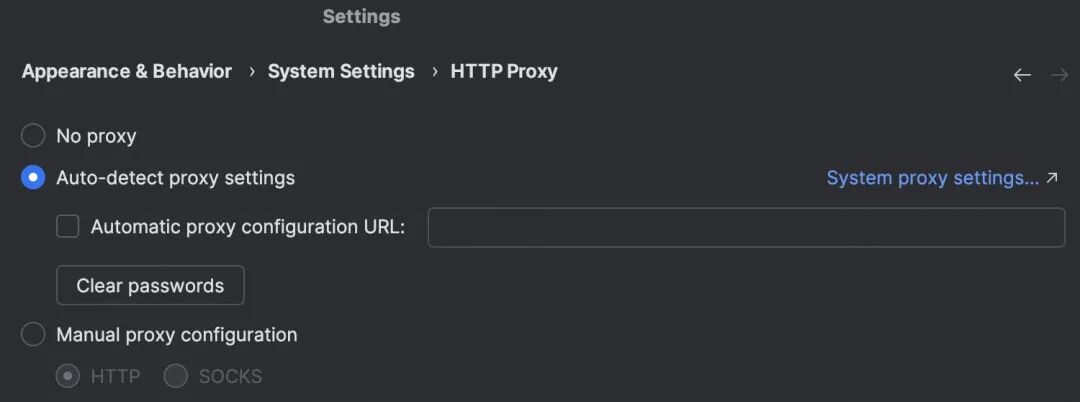Click the external-link arrow beside System proxy settings

(x=1052, y=178)
